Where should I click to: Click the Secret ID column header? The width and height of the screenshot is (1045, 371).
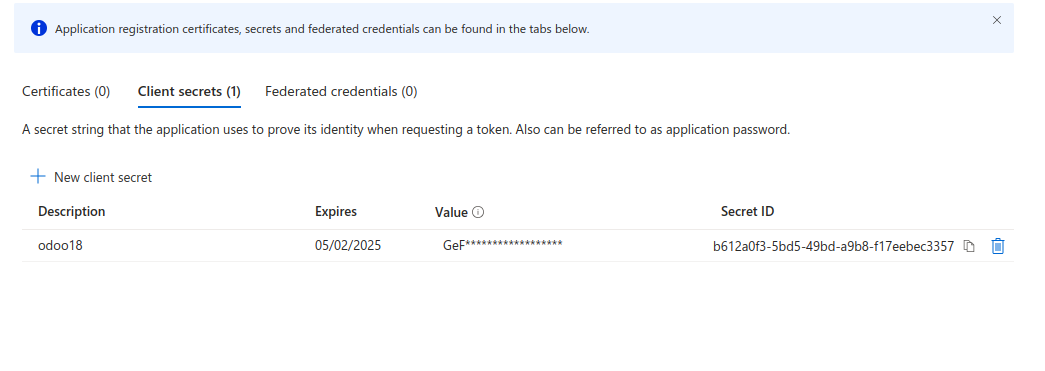(748, 212)
